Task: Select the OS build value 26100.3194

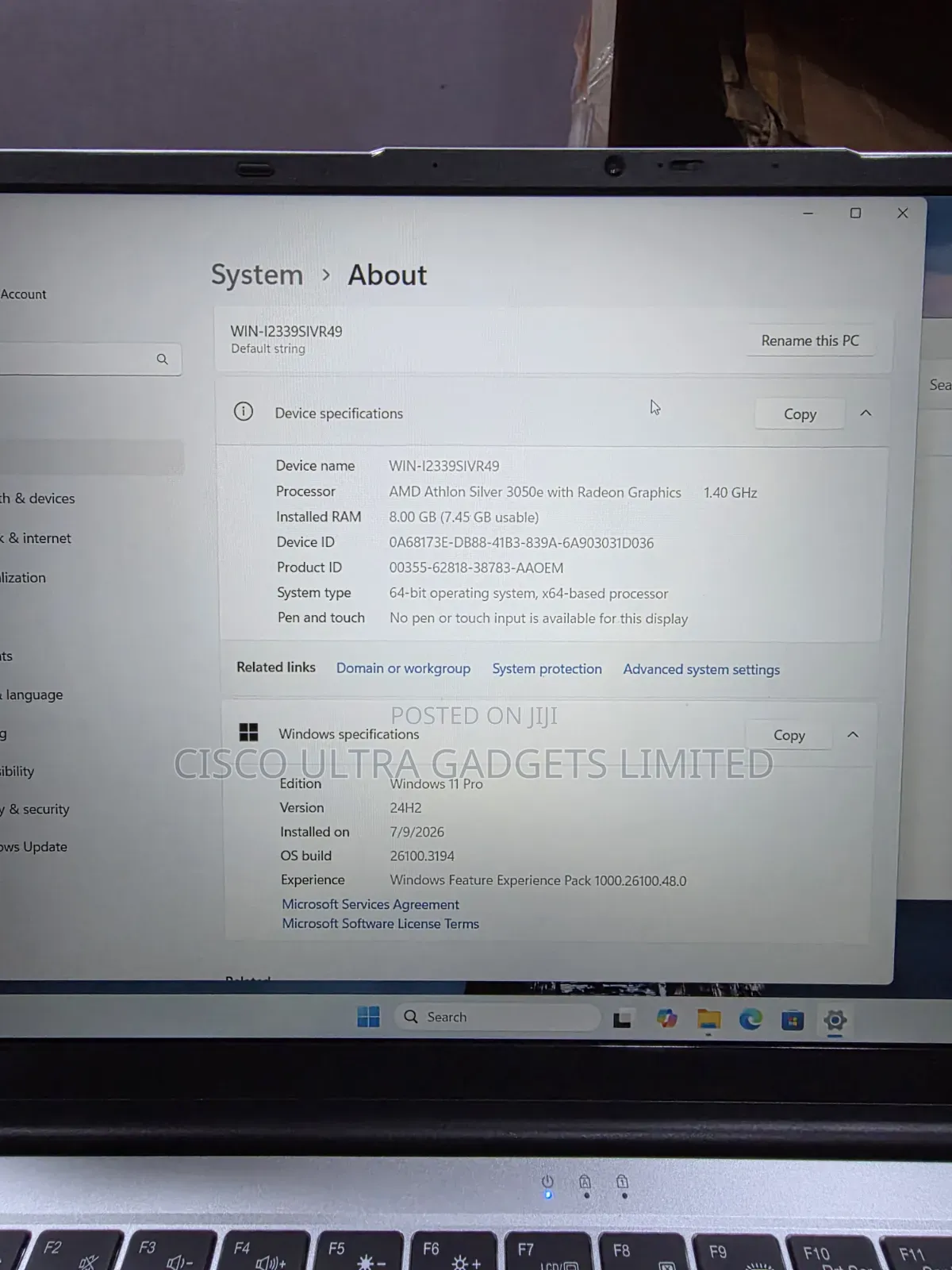Action: tap(422, 856)
